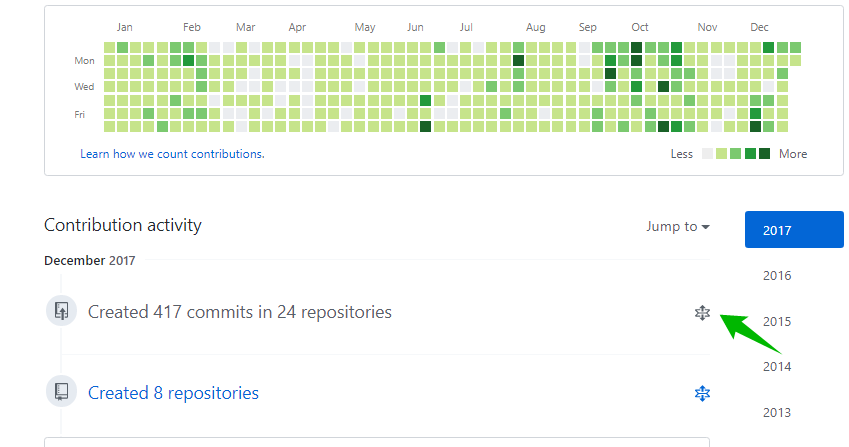This screenshot has width=849, height=447.
Task: Click the commits push icon in the timeline
Action: coord(61,311)
